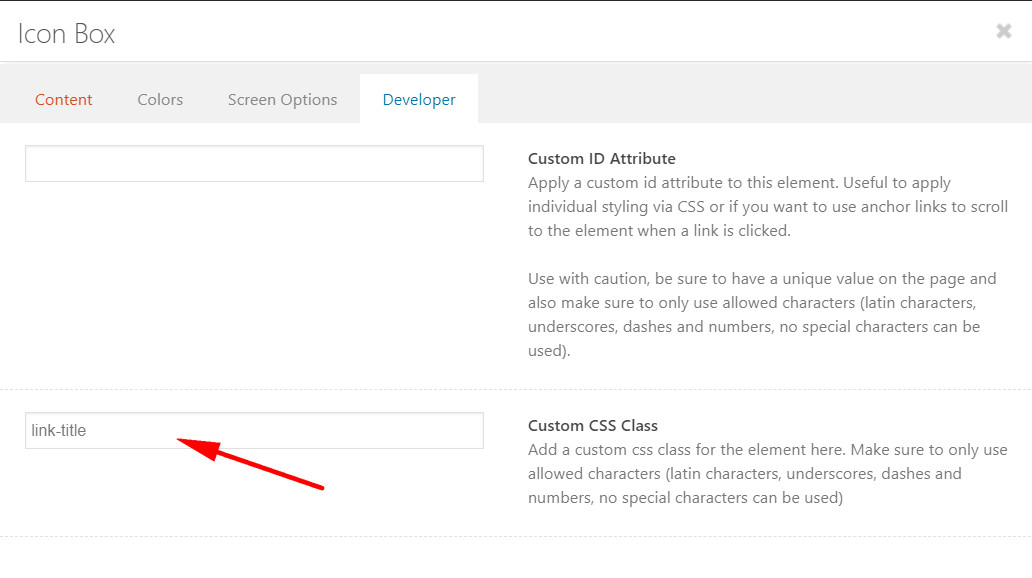The width and height of the screenshot is (1032, 578).
Task: Focus the Custom ID Attribute input field
Action: click(254, 163)
